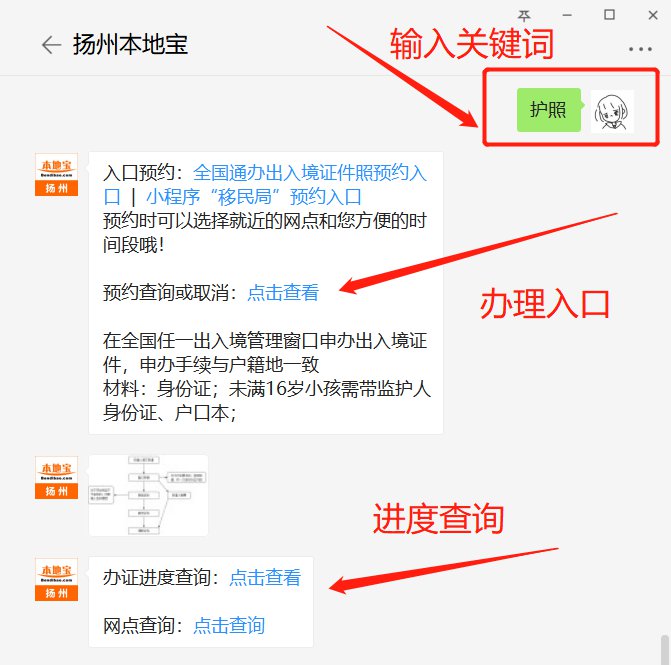This screenshot has height=665, width=671.
Task: Open the three-dots more options menu
Action: (x=640, y=49)
